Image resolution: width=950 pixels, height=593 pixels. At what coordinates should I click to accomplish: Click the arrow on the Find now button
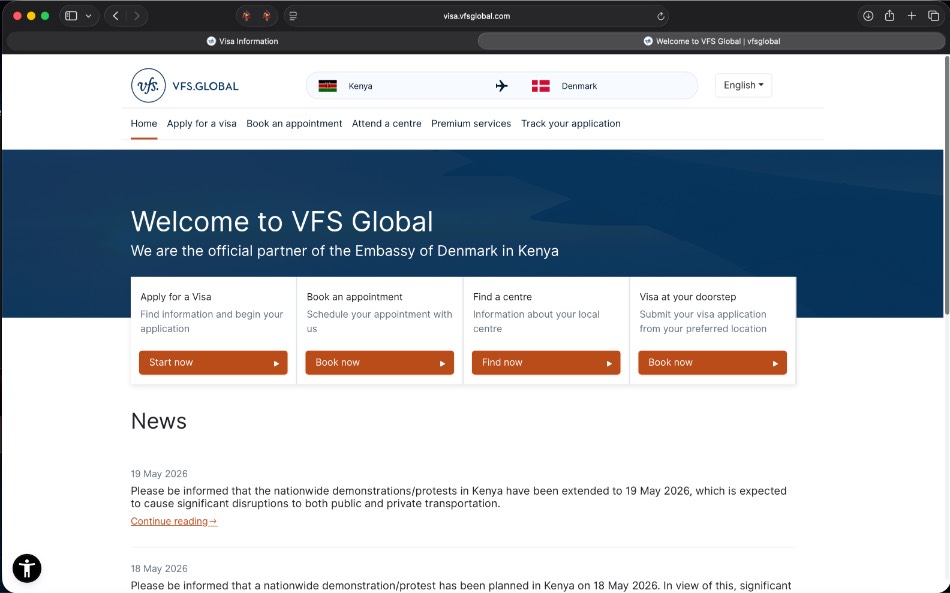click(x=609, y=363)
